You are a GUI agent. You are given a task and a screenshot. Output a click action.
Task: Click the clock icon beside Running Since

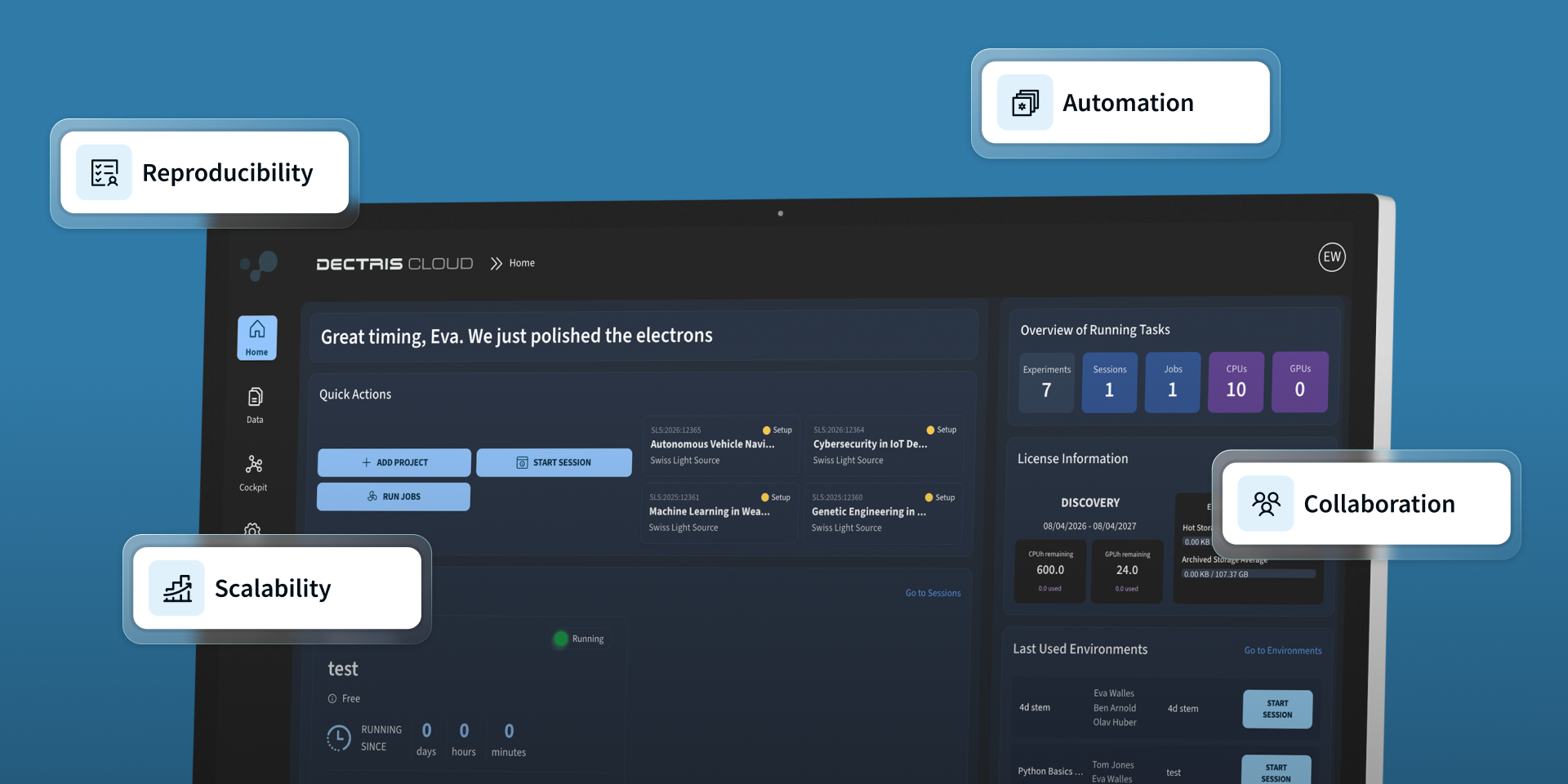click(x=338, y=737)
